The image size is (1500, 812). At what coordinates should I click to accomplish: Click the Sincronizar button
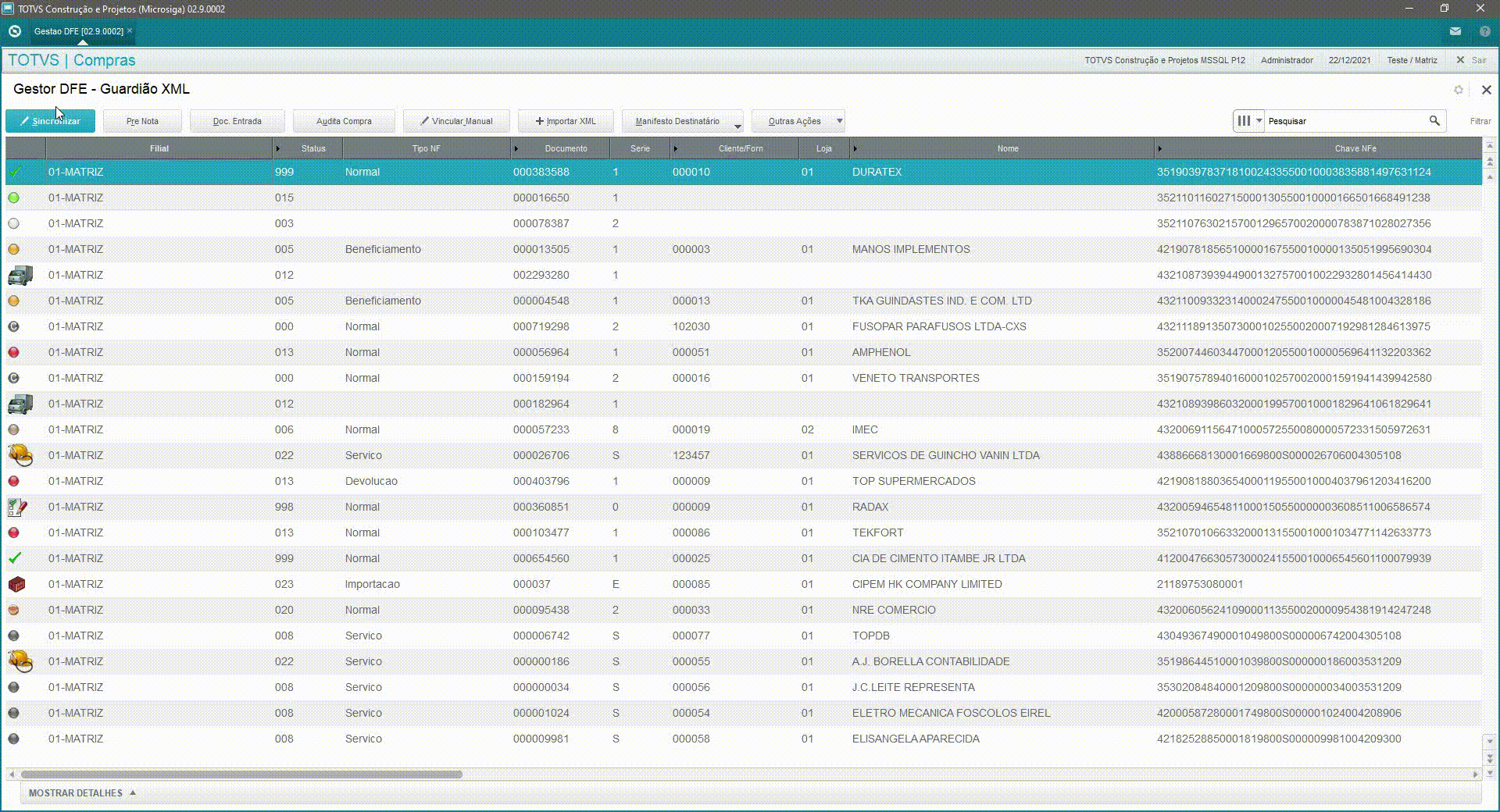(x=50, y=121)
